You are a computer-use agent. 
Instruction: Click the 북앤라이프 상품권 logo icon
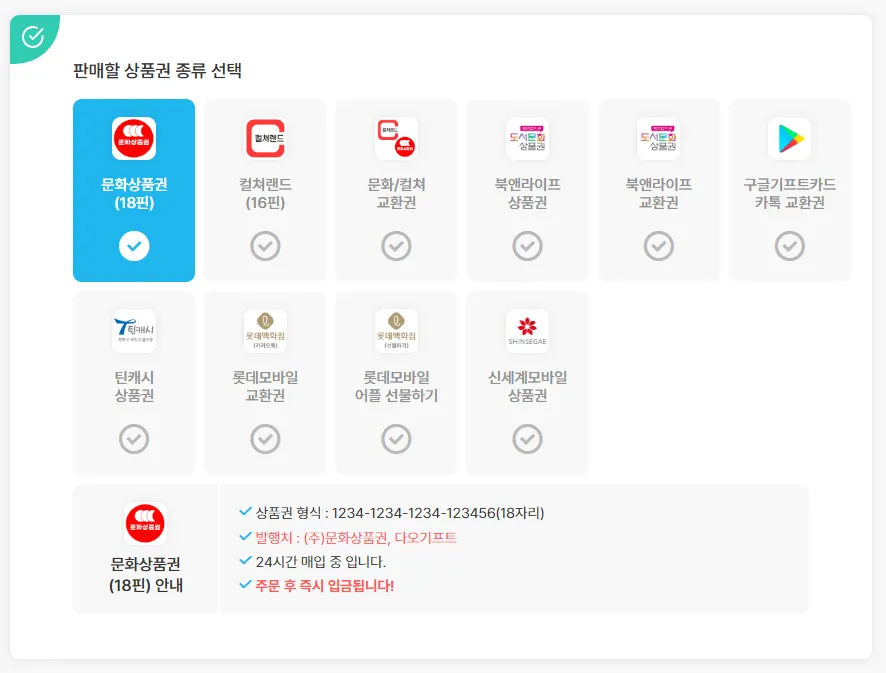tap(527, 138)
